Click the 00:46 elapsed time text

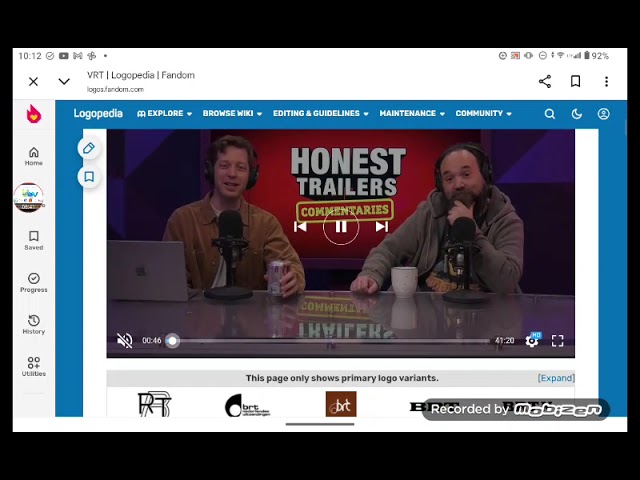(x=151, y=340)
